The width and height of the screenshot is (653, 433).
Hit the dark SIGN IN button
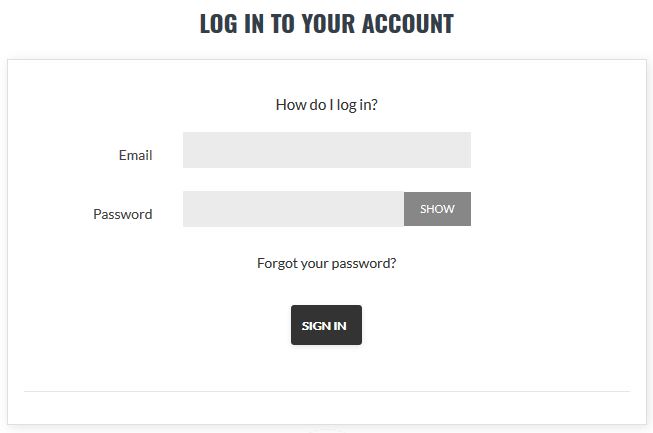[326, 325]
